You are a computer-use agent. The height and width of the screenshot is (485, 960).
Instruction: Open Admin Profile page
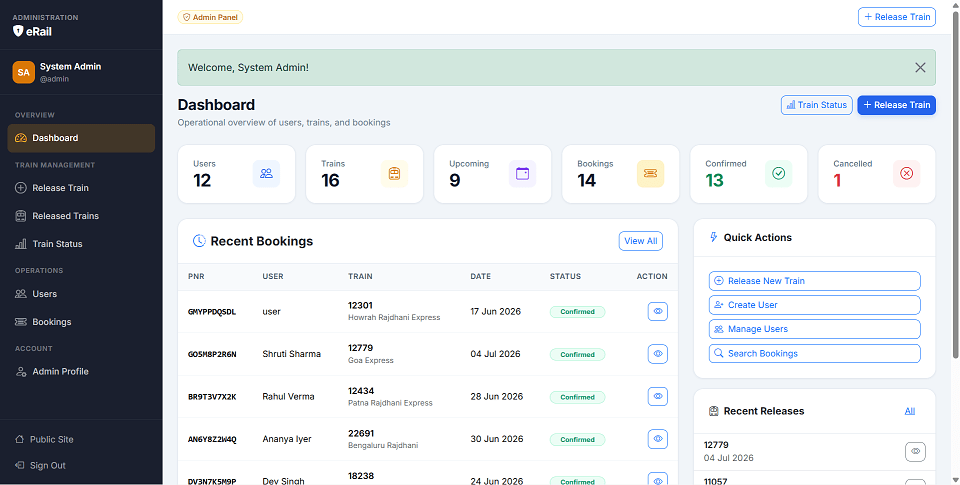[x=81, y=372]
